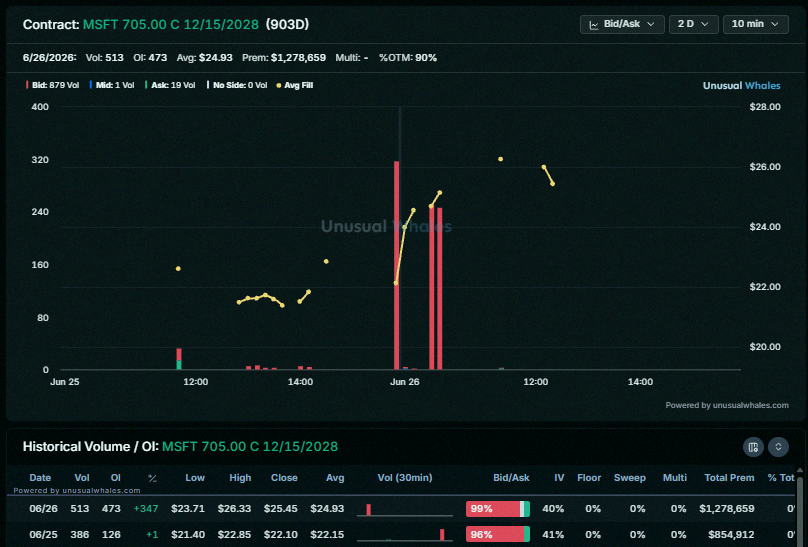Click the (903D) days to expiry label

click(287, 25)
